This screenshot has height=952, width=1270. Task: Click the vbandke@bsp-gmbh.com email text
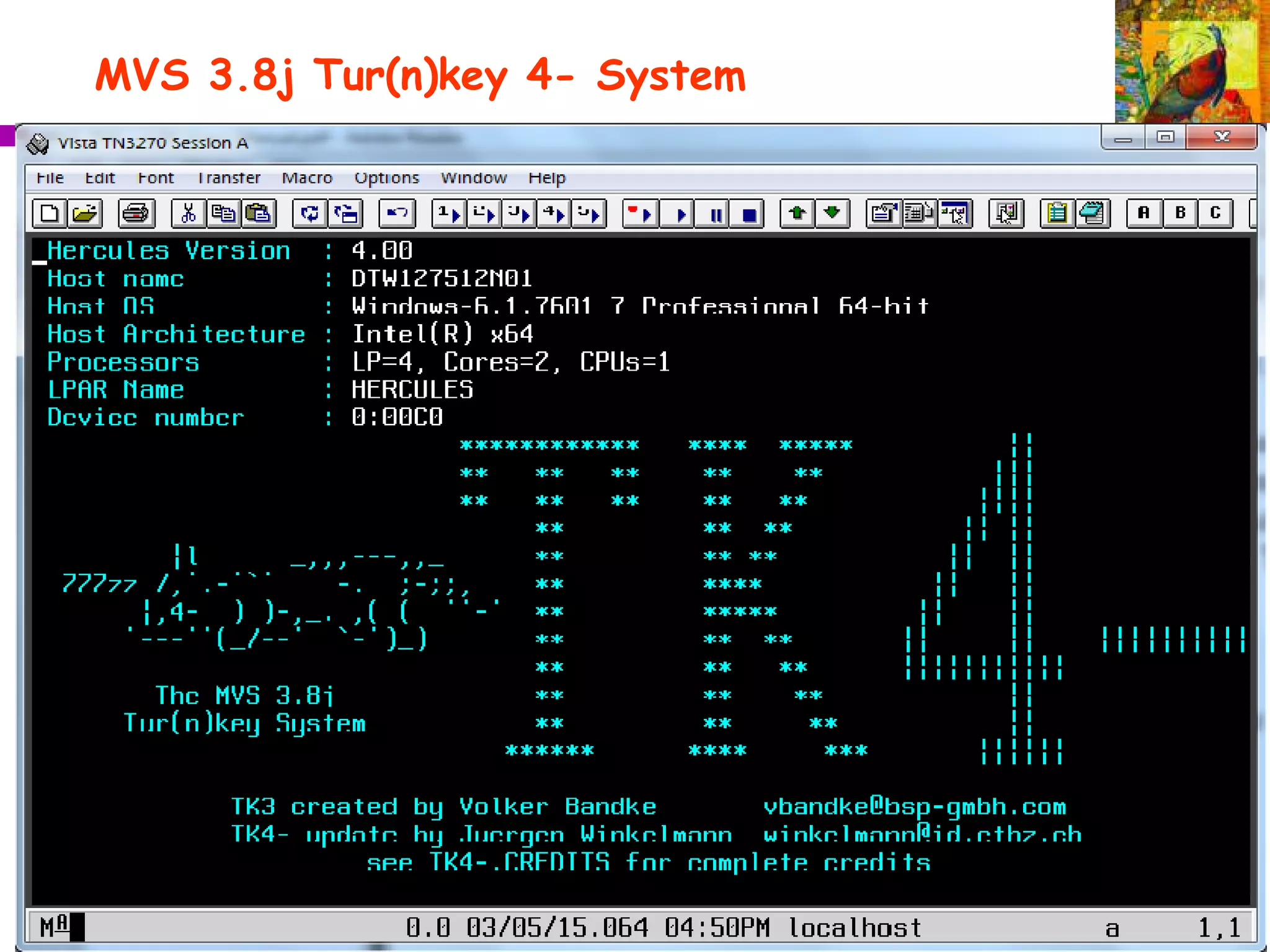click(914, 807)
